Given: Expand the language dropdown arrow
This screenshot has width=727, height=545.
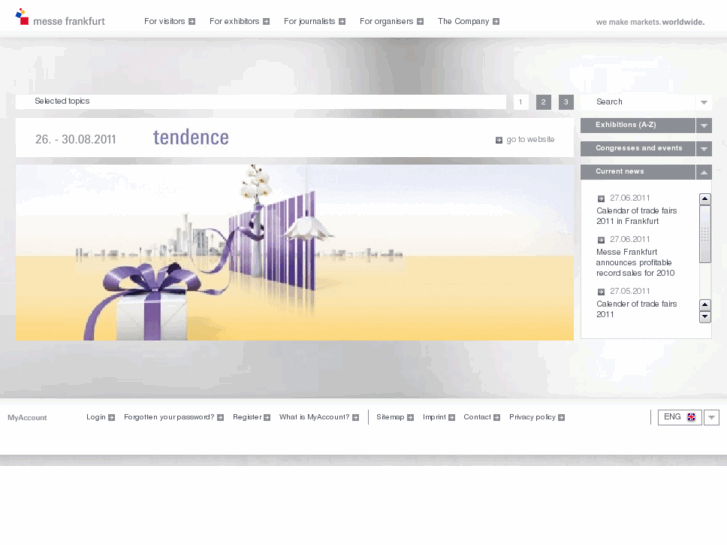Looking at the screenshot, I should tap(712, 417).
